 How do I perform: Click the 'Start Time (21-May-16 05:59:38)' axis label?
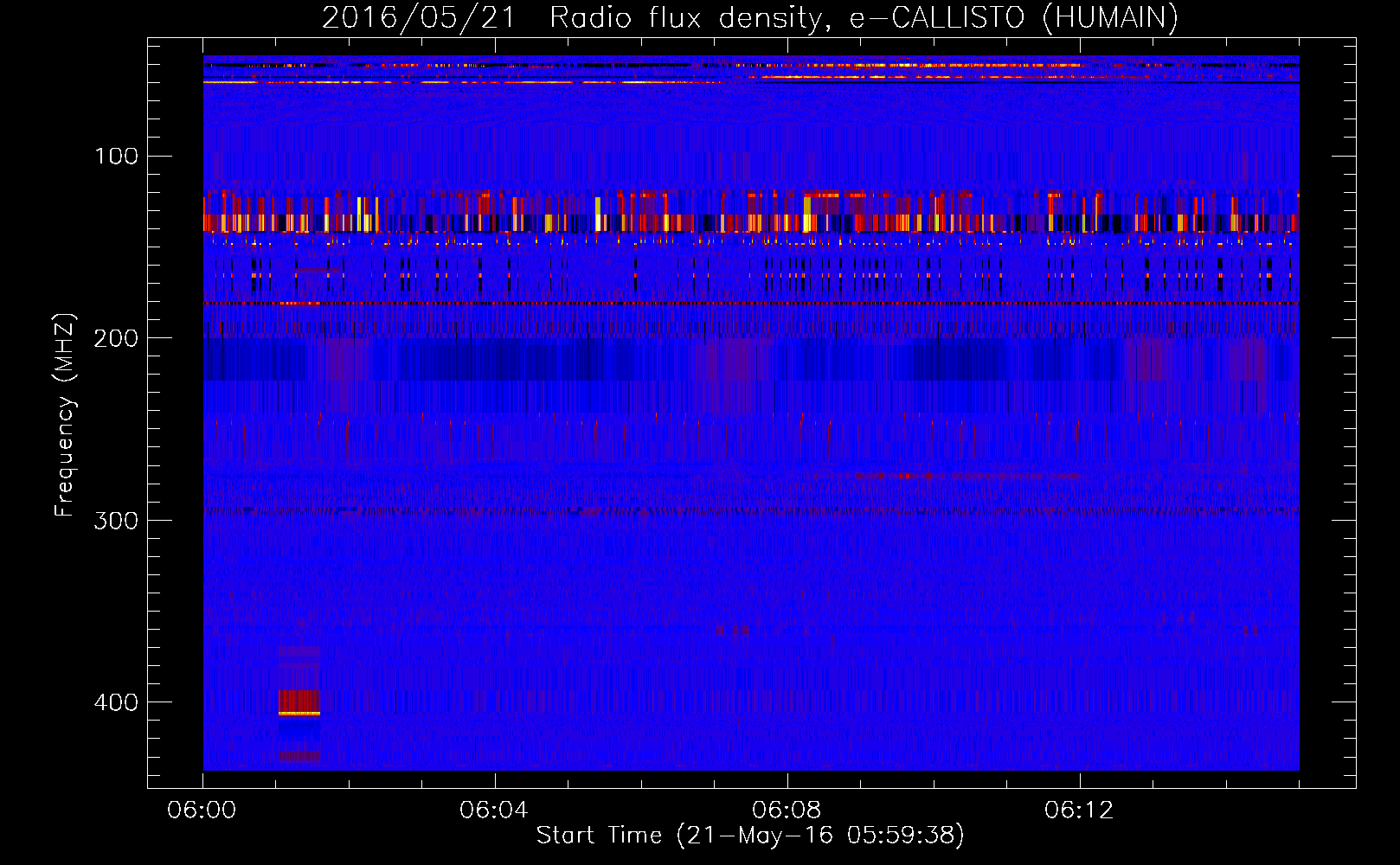[750, 836]
